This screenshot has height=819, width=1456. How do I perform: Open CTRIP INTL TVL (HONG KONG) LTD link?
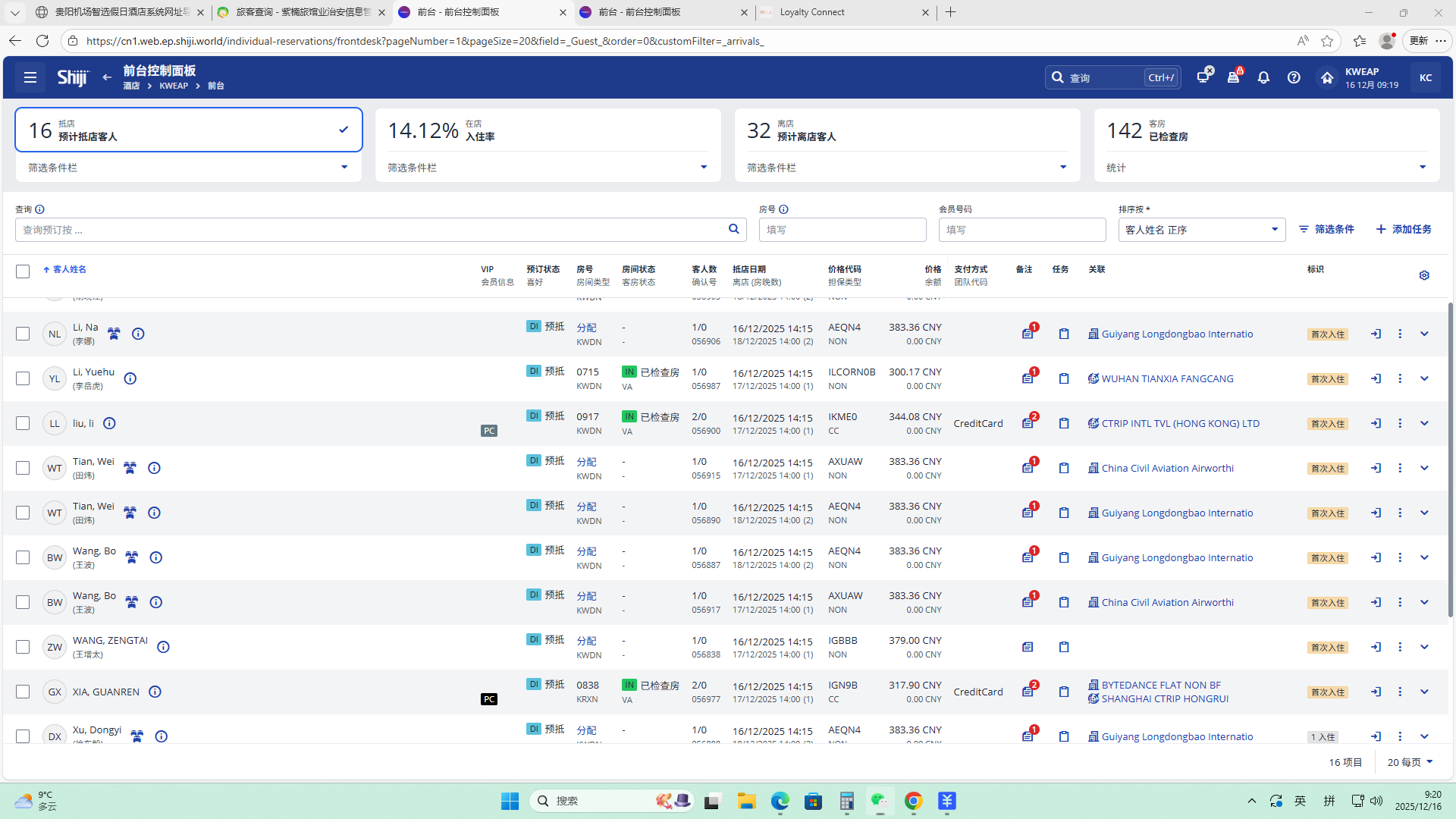[x=1180, y=423]
